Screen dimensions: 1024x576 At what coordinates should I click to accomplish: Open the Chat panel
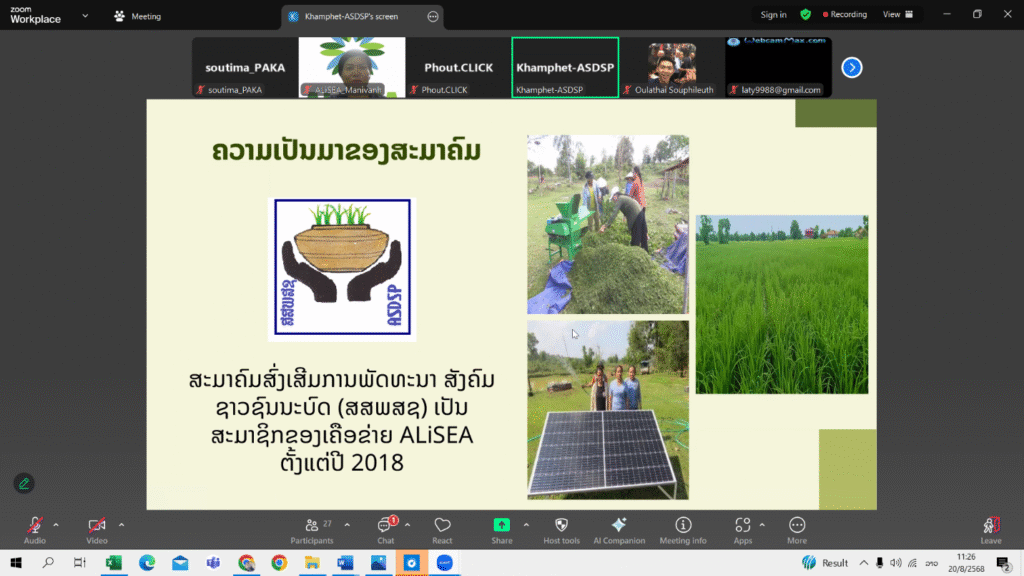385,530
